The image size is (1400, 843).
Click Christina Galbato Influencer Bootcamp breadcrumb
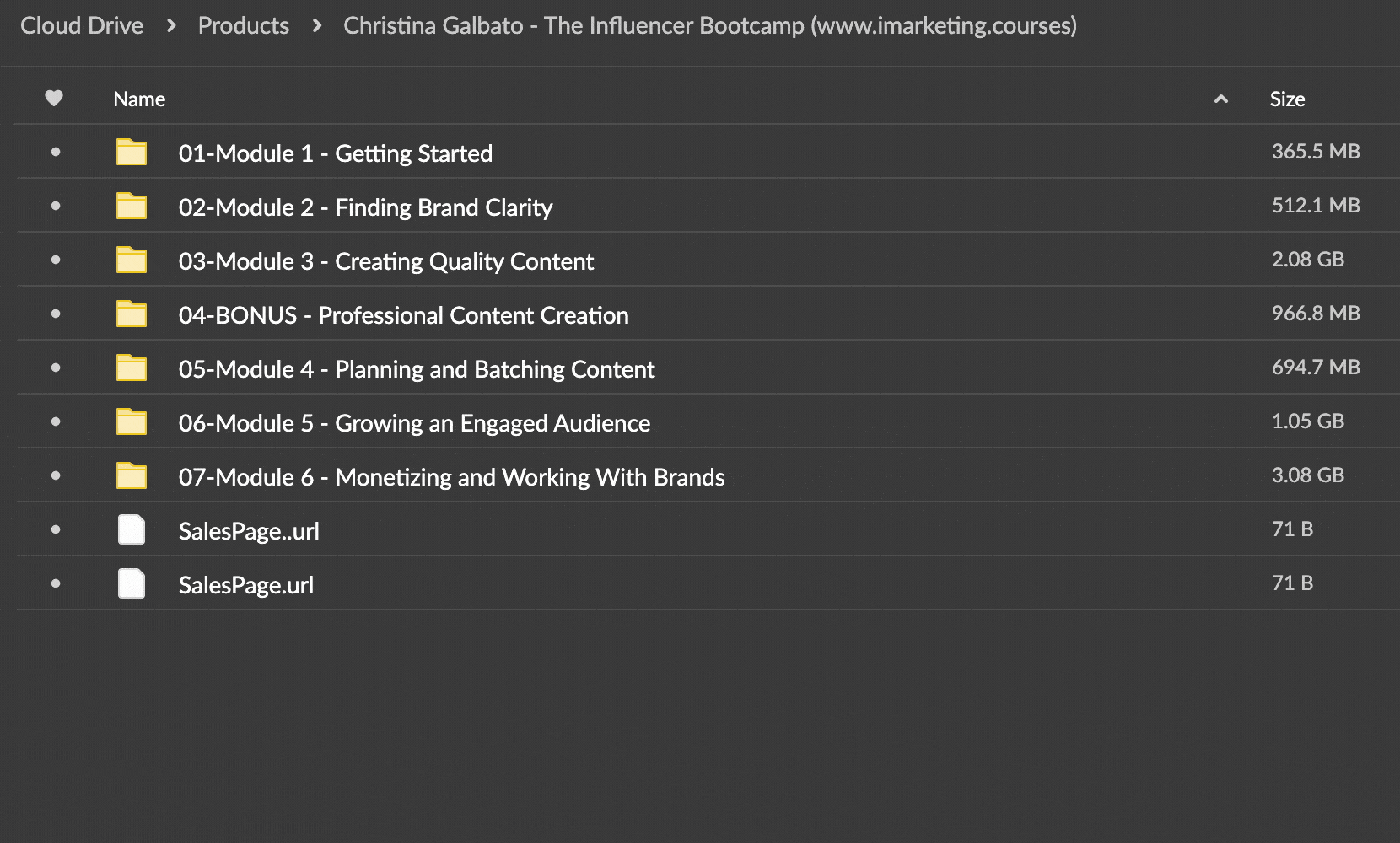point(710,25)
